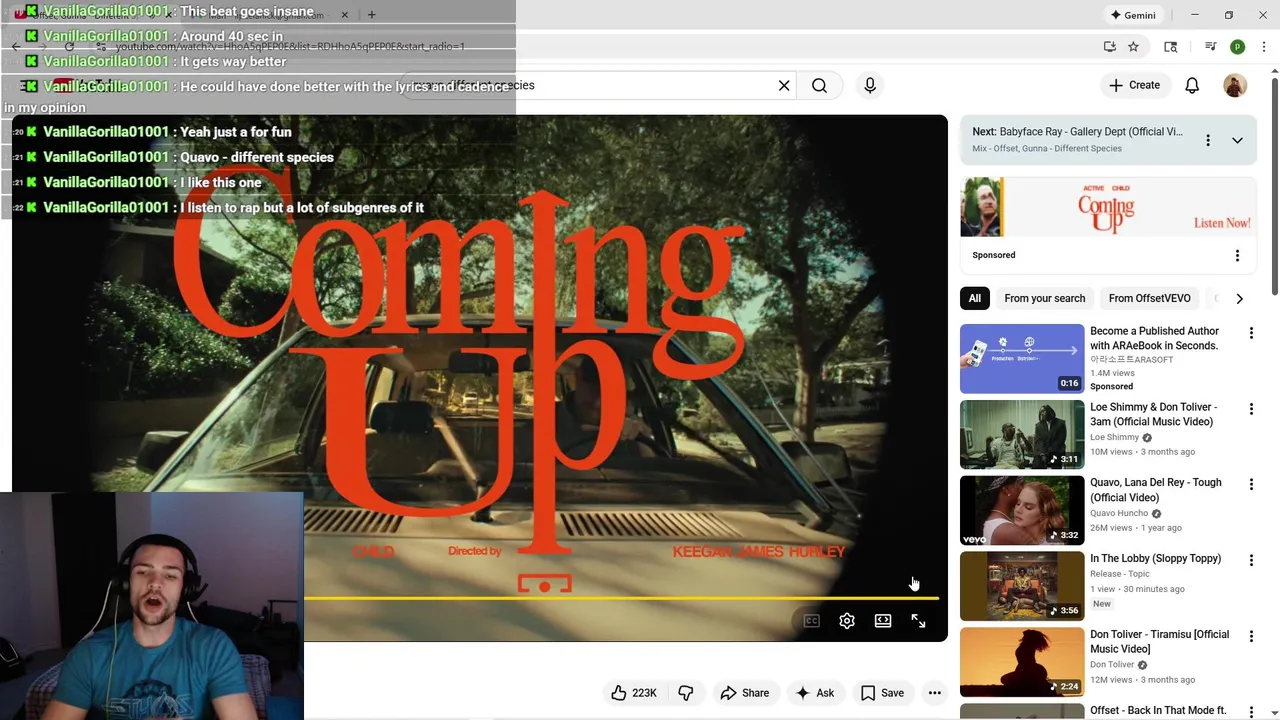The width and height of the screenshot is (1280, 720).
Task: Select the All filter chip
Action: [974, 298]
